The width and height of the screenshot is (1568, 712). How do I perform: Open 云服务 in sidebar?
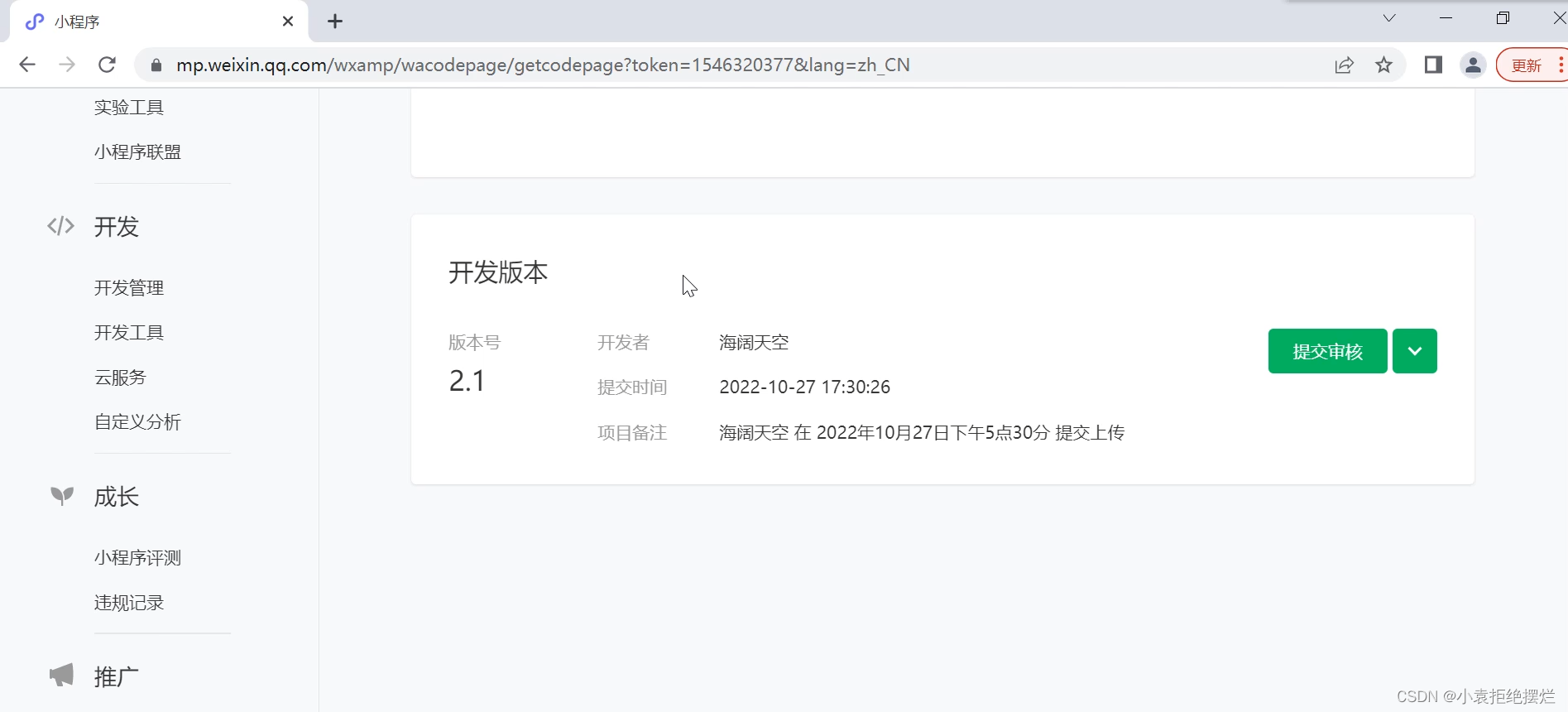[x=120, y=377]
